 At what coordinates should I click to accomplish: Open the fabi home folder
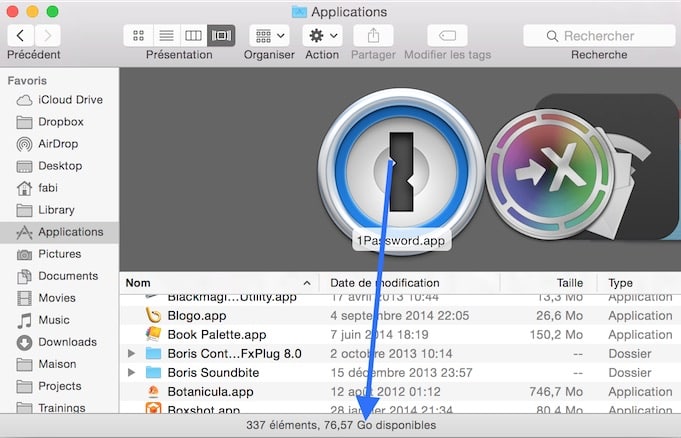60,188
